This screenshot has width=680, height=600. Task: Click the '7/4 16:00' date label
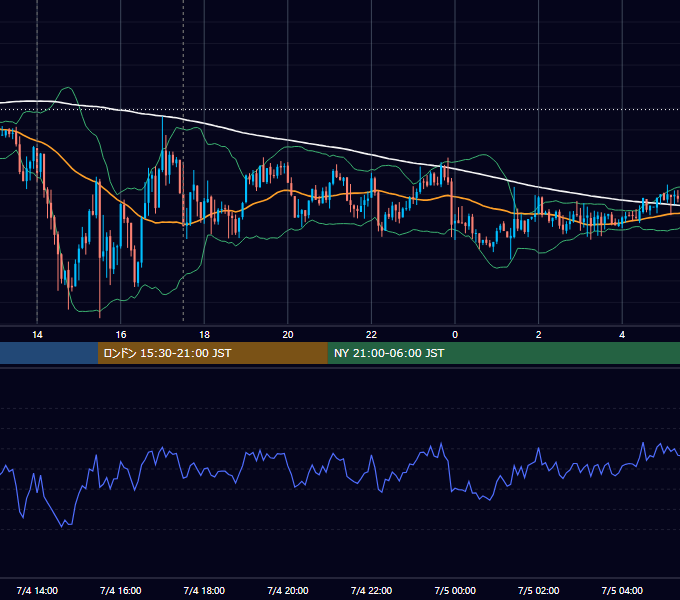[x=121, y=590]
